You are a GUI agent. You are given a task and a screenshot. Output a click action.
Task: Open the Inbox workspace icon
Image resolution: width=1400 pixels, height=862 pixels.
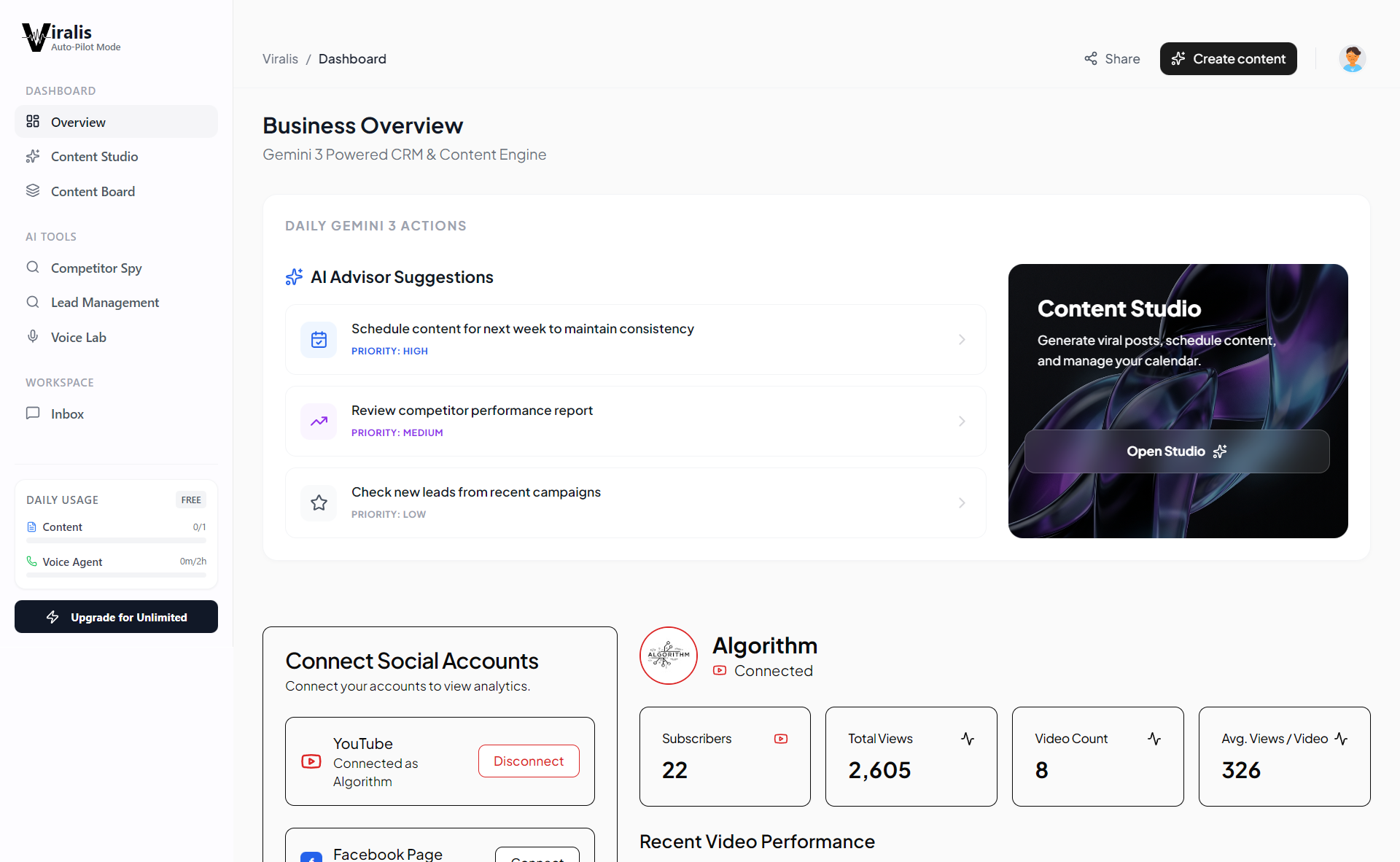coord(33,413)
